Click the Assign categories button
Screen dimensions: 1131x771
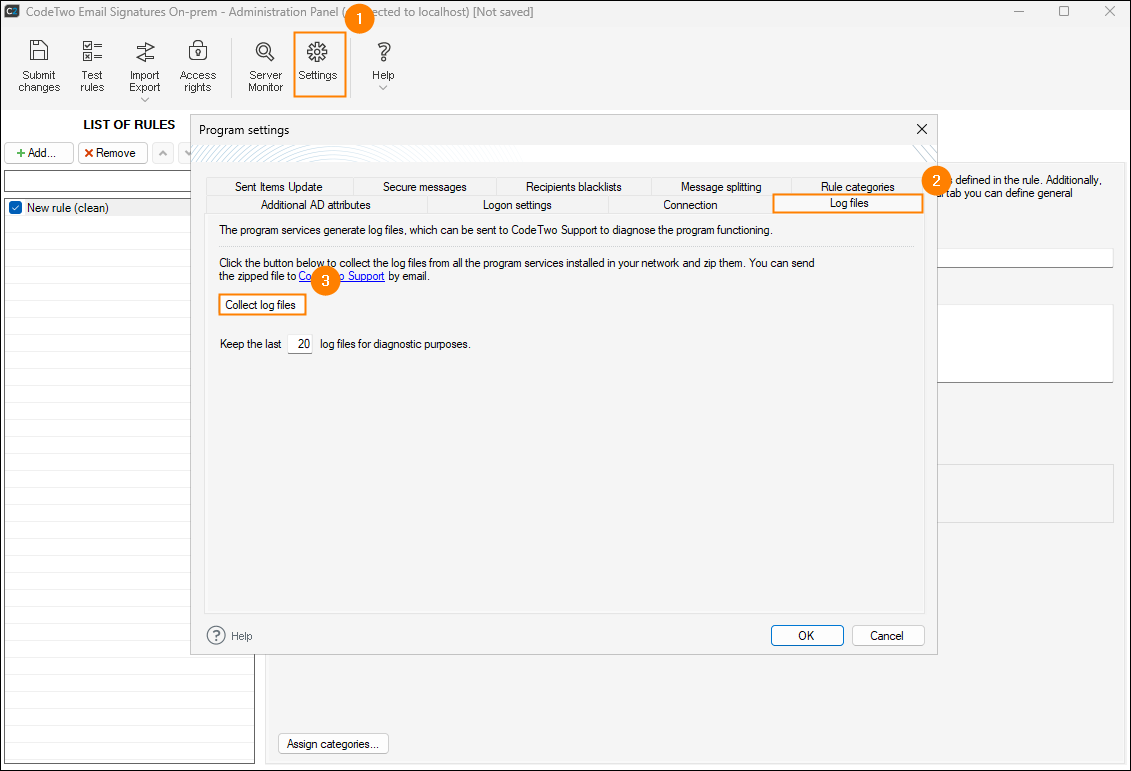pos(333,743)
